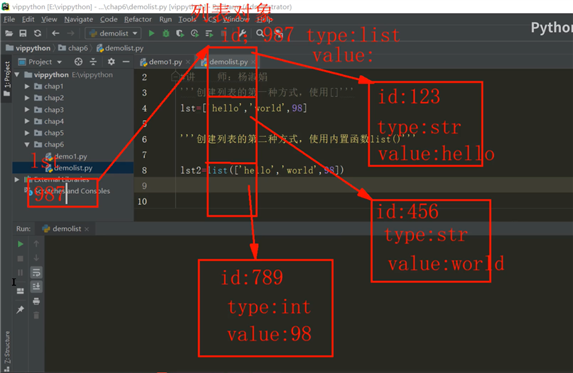Click line number 7 in the gutter
This screenshot has width=573, height=373.
144,155
